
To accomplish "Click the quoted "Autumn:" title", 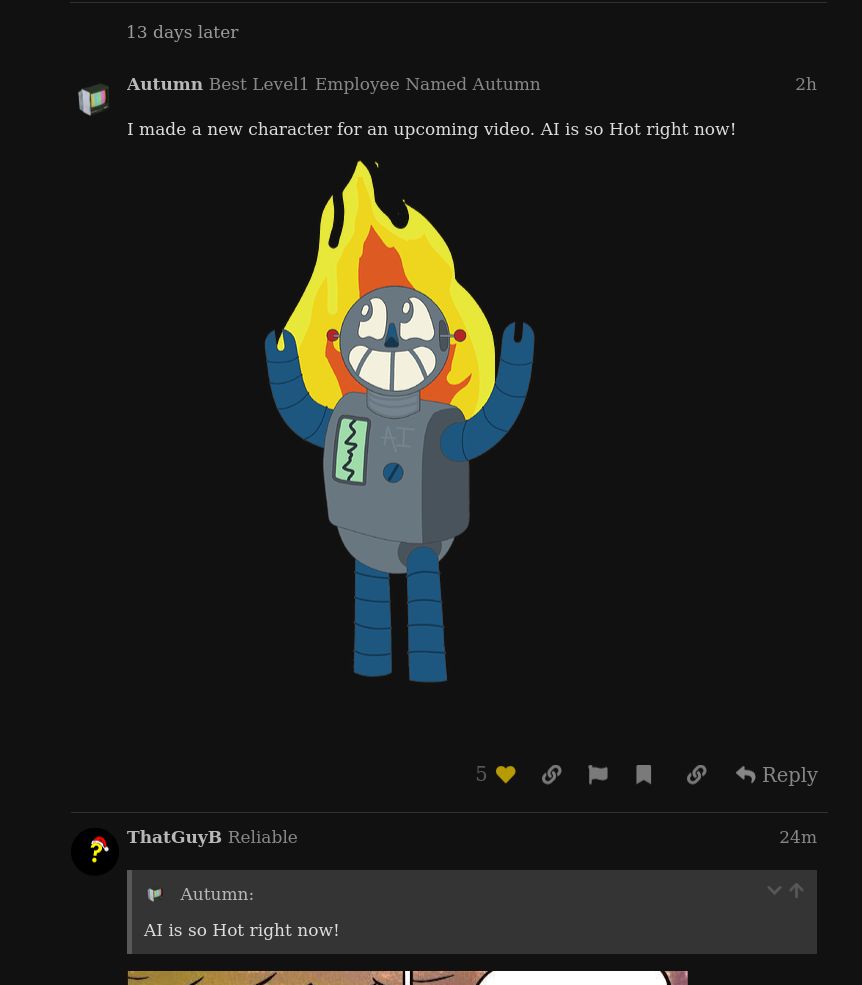I will 217,895.
